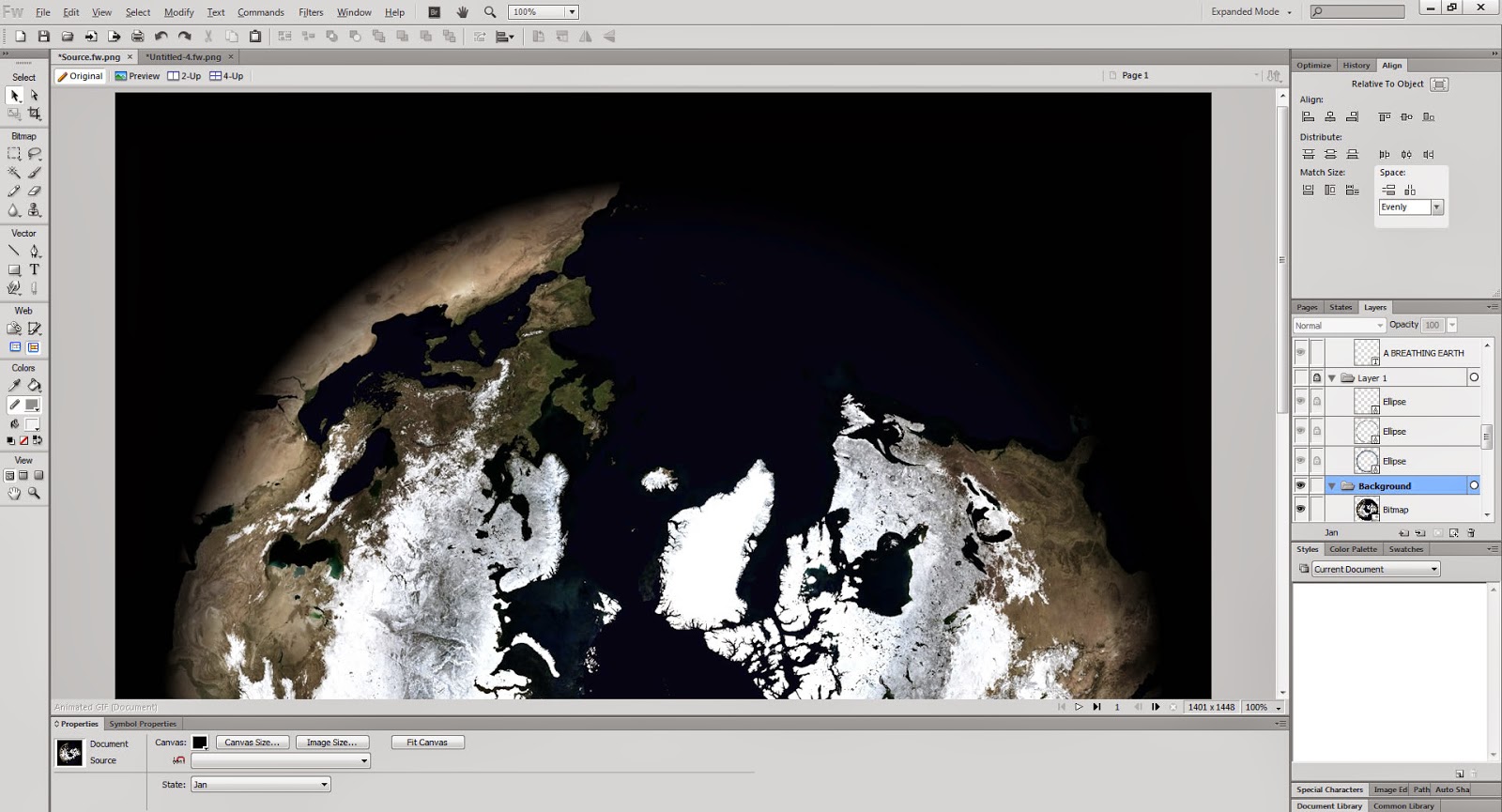Collapse the Background folder triangle

click(x=1332, y=486)
